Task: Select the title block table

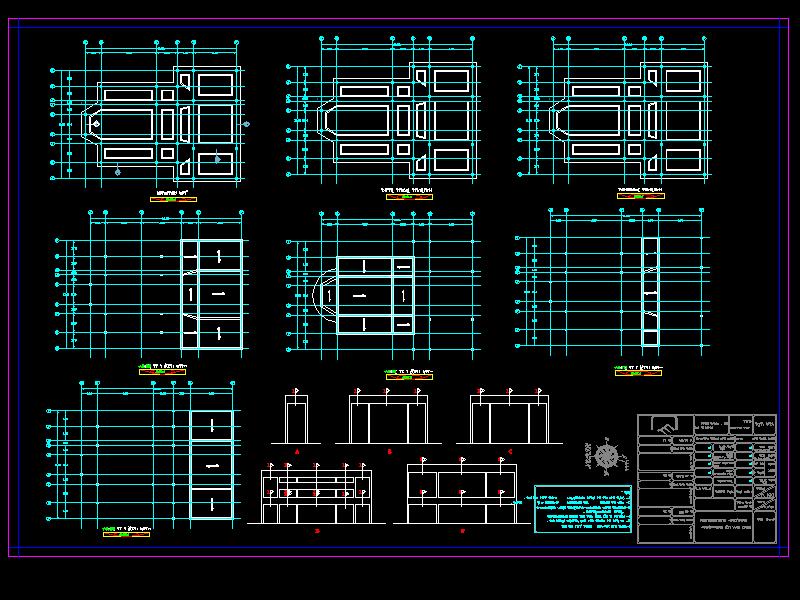Action: point(706,478)
